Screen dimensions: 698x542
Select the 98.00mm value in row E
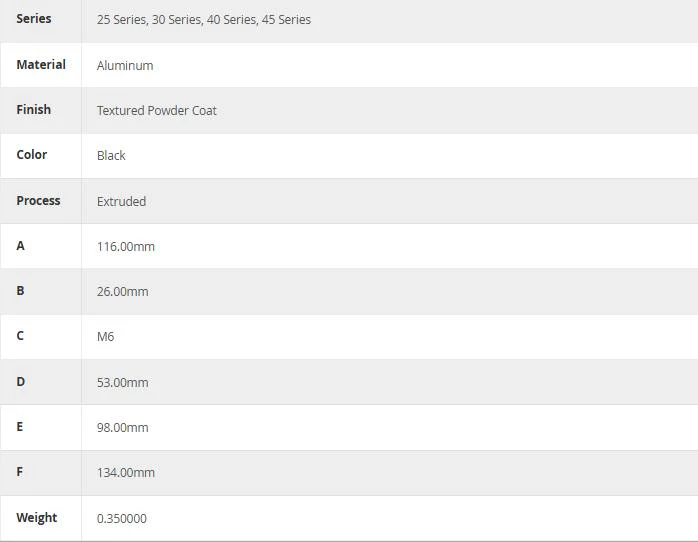pyautogui.click(x=123, y=427)
